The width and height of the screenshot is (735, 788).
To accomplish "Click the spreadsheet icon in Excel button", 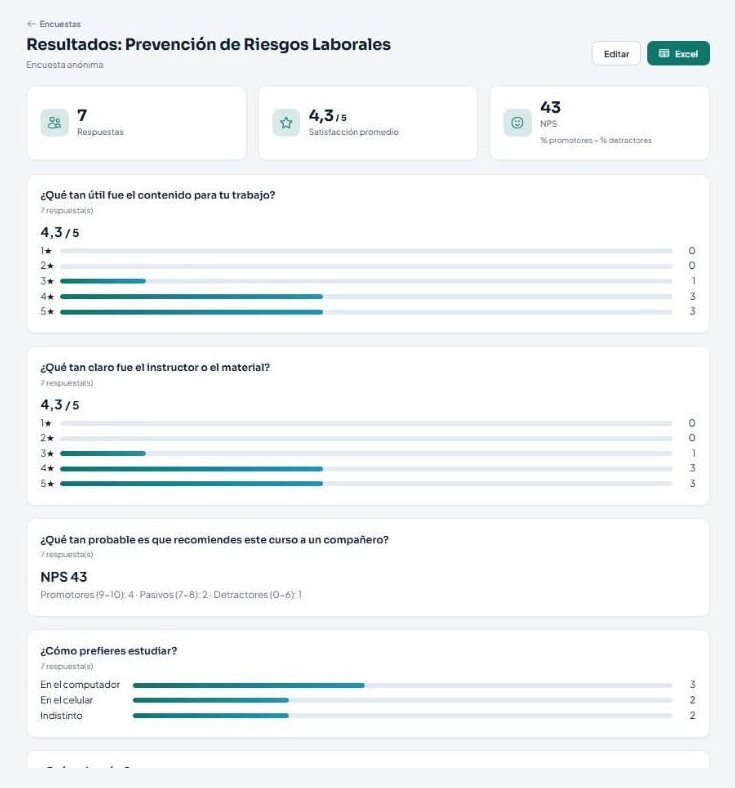I will point(664,53).
